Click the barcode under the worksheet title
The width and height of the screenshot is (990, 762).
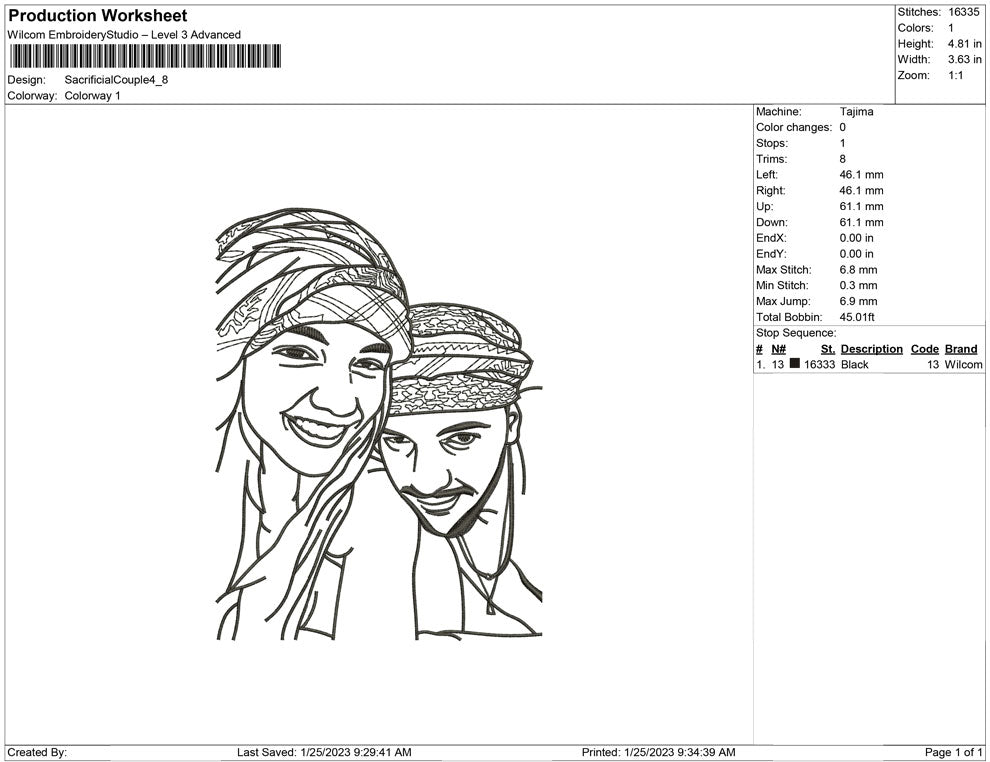point(145,56)
